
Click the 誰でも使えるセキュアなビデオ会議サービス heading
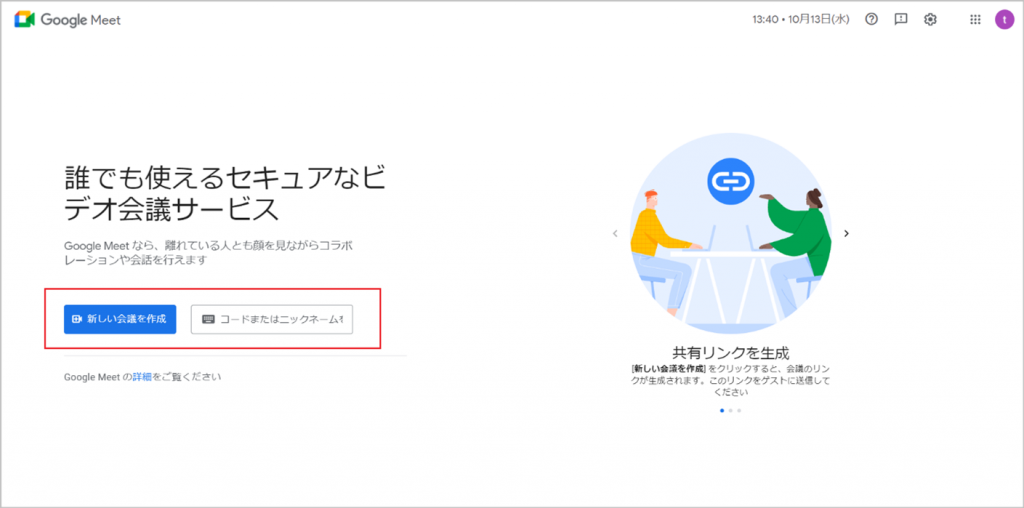[x=225, y=194]
